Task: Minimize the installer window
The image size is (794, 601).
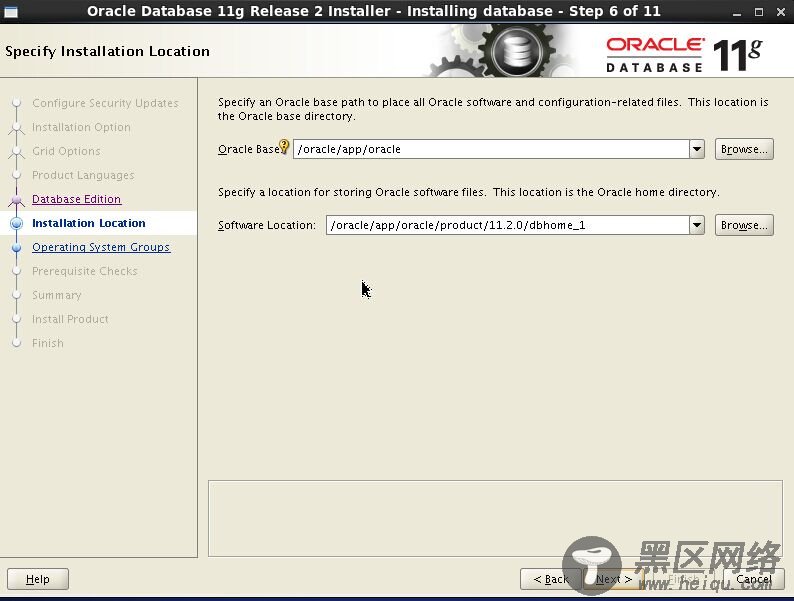Action: pos(737,12)
